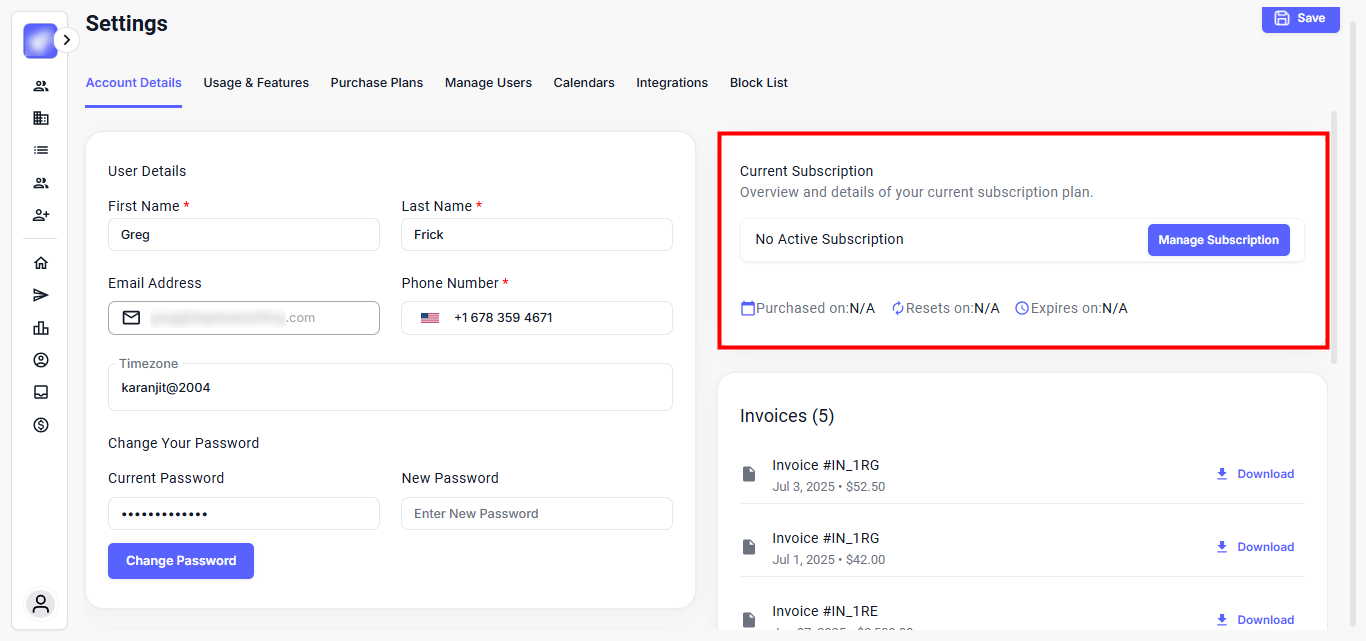Click the user profile avatar at sidebar bottom

(41, 604)
